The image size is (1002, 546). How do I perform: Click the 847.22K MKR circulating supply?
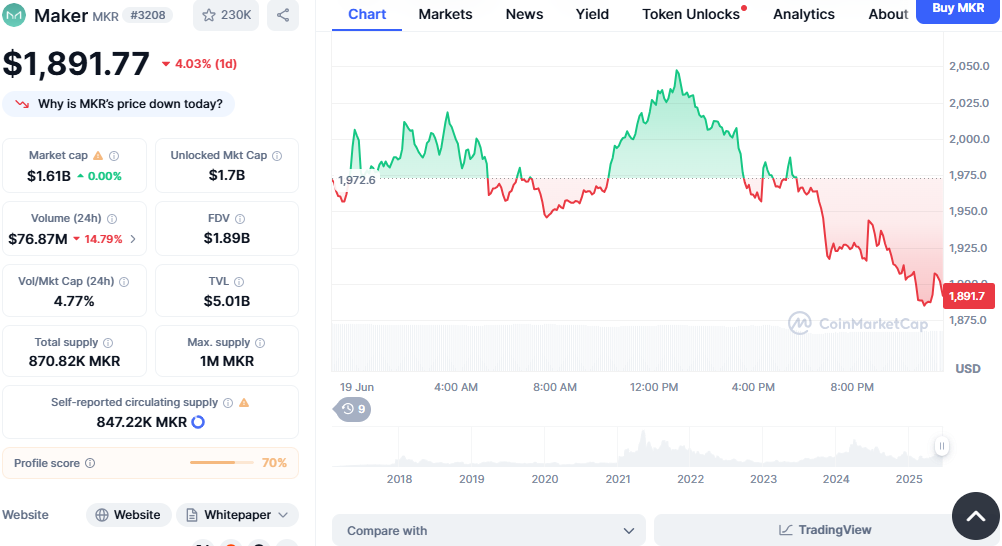[142, 422]
